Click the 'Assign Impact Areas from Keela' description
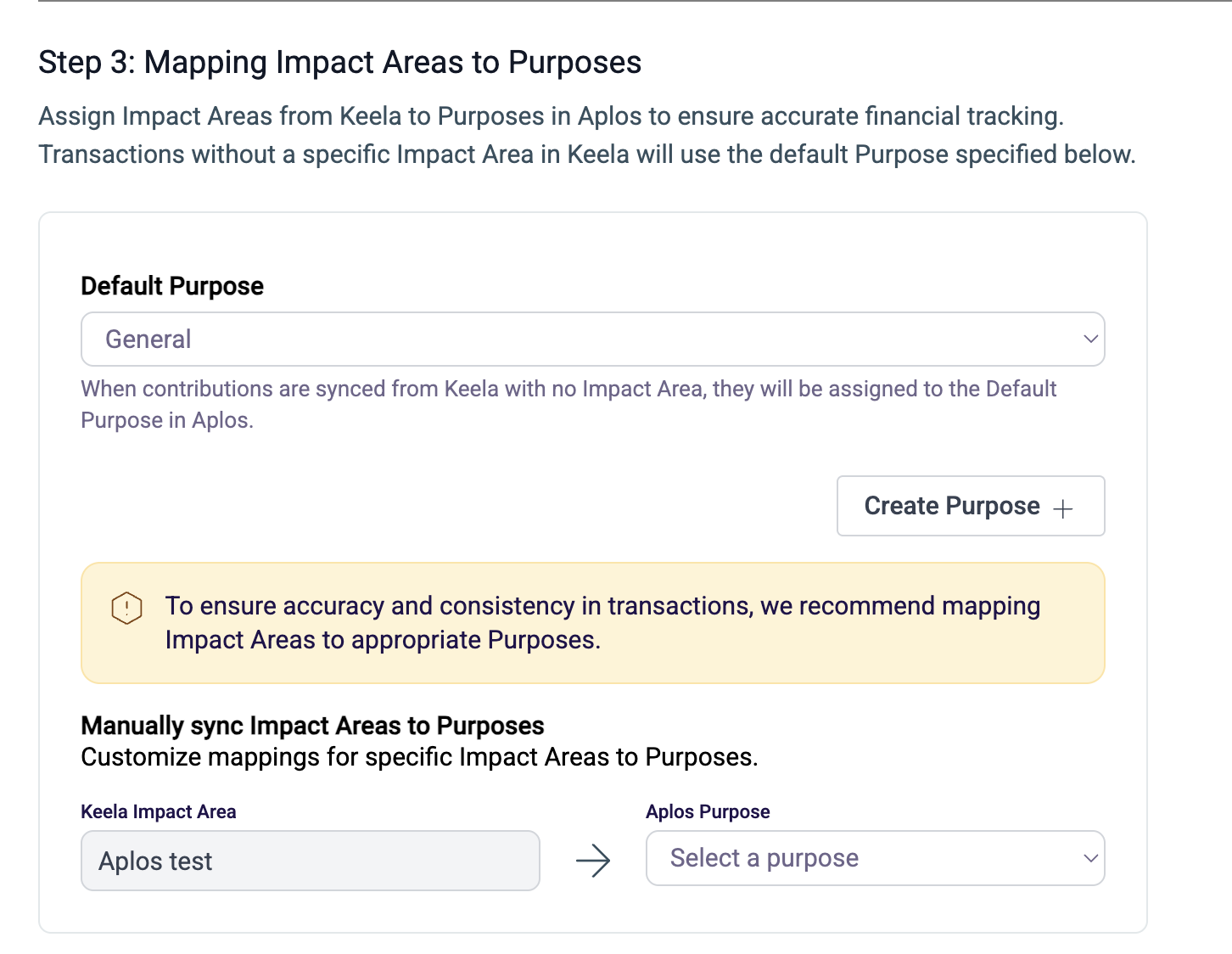 [x=587, y=135]
